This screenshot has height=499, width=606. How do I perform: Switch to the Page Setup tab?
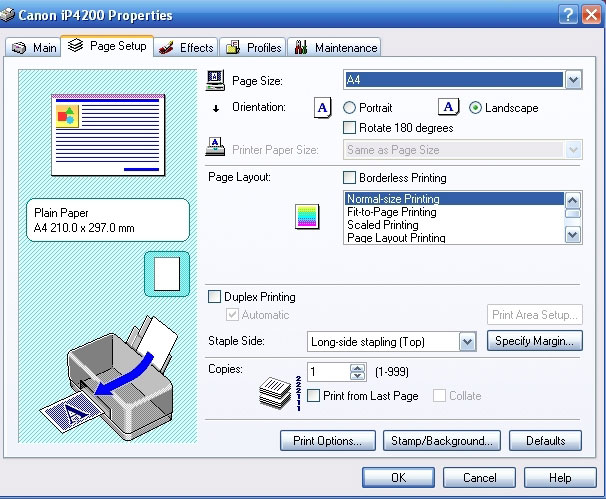click(107, 46)
